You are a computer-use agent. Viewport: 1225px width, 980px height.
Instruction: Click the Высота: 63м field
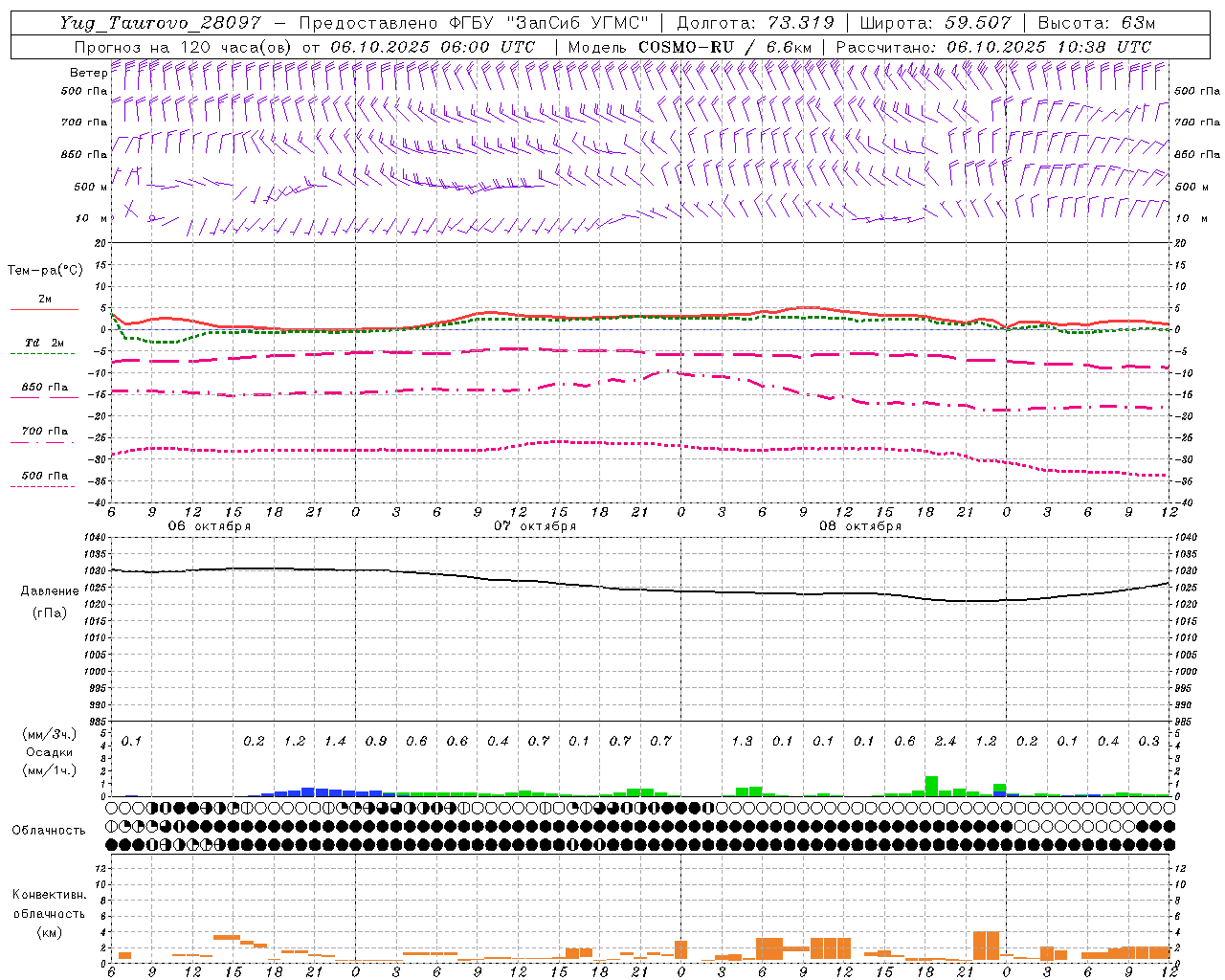[x=1095, y=23]
